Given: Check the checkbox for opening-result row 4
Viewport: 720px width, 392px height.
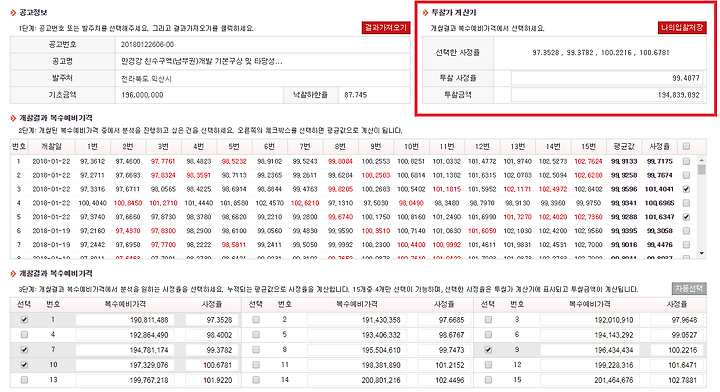Looking at the screenshot, I should pyautogui.click(x=686, y=203).
